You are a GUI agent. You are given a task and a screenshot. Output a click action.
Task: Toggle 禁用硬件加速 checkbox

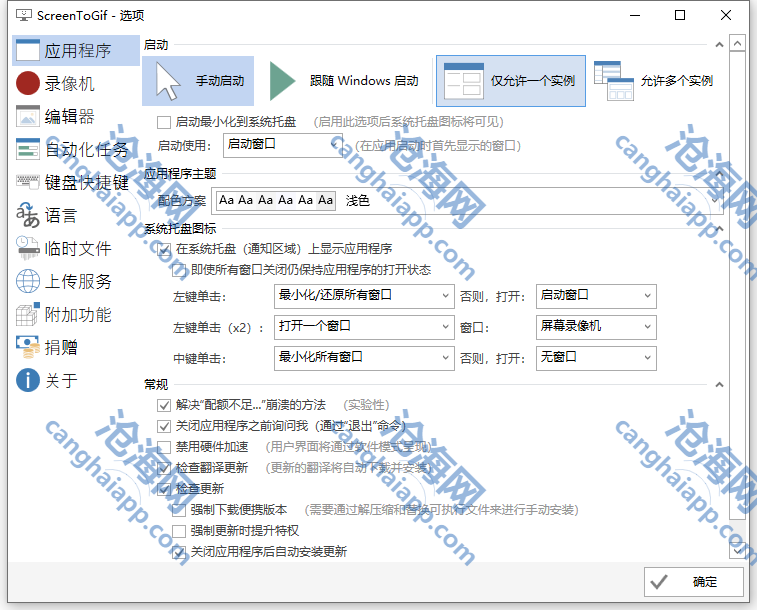(x=164, y=447)
